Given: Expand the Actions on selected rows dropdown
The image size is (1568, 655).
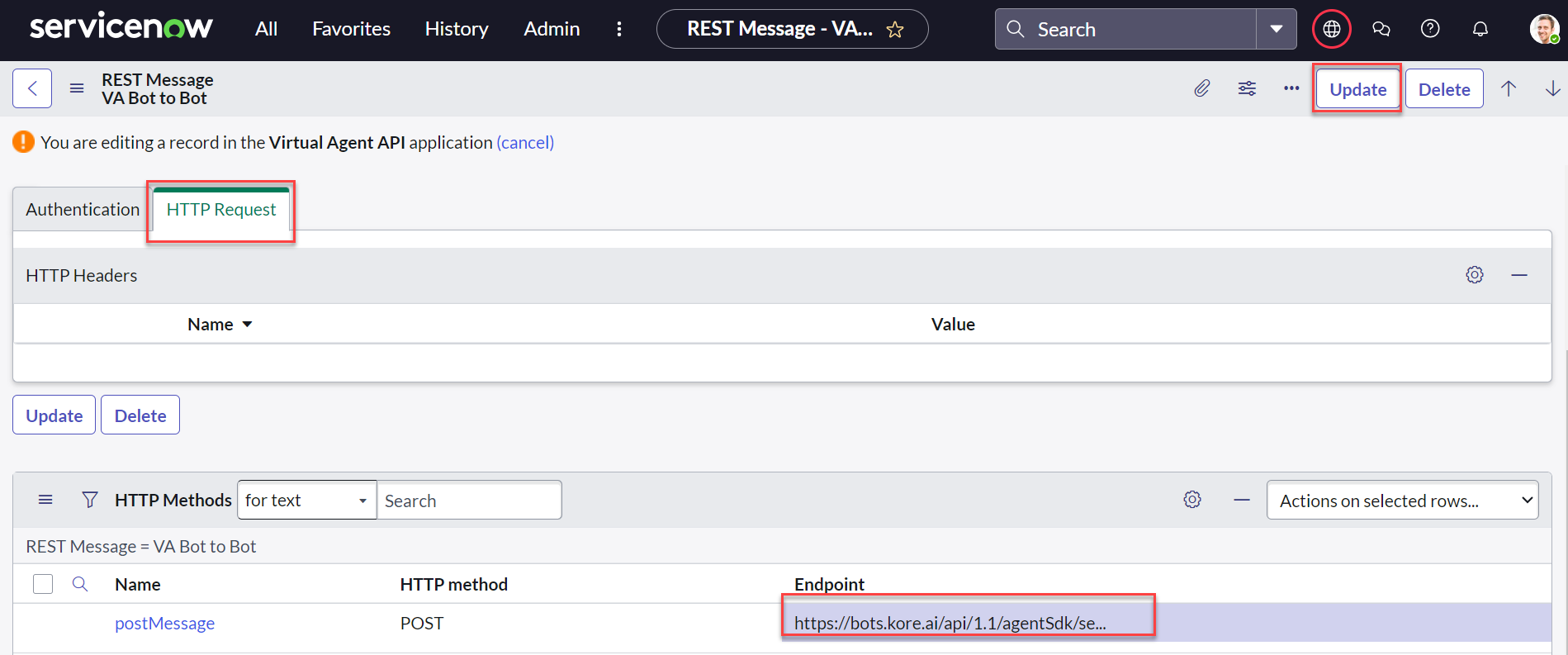Looking at the screenshot, I should (x=1402, y=501).
